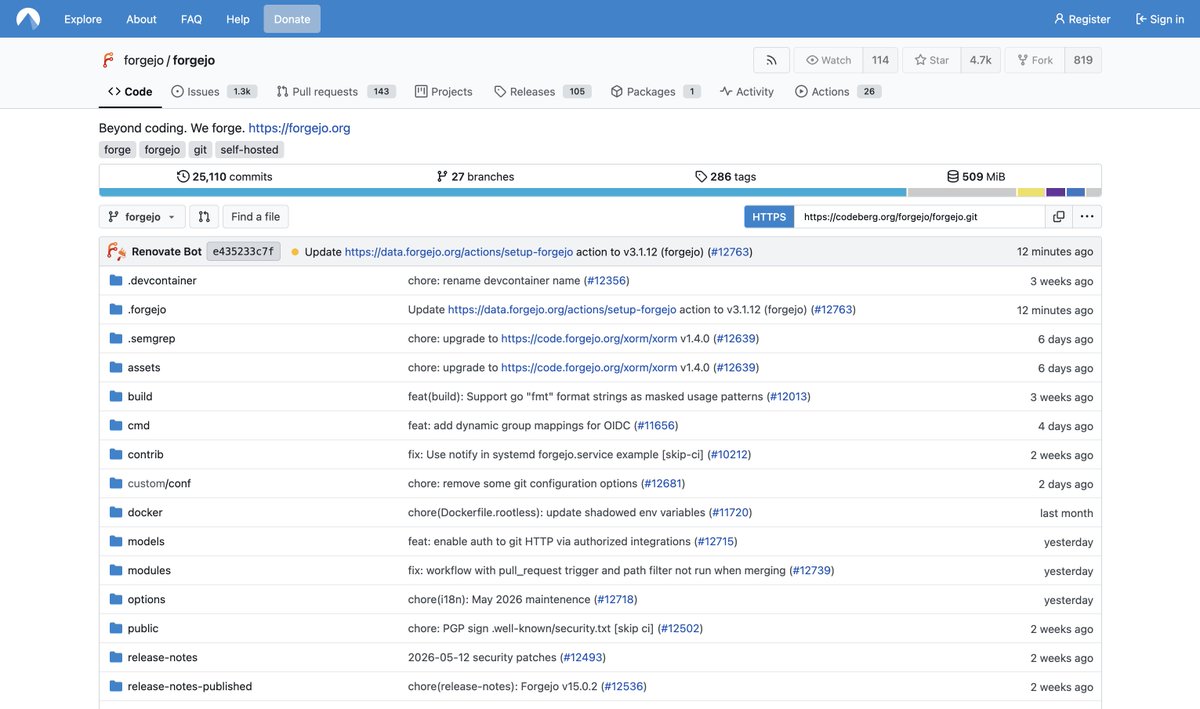Click the Star button
Screen dimensions: 1200x709
(932, 60)
